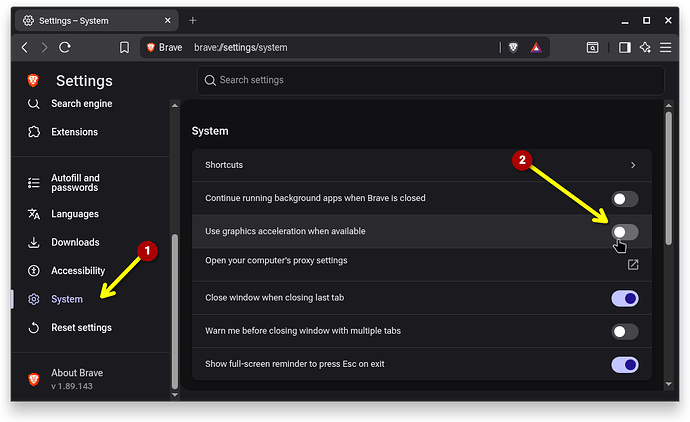Click sidebar scrollbar up arrow
This screenshot has width=690, height=422.
click(175, 105)
